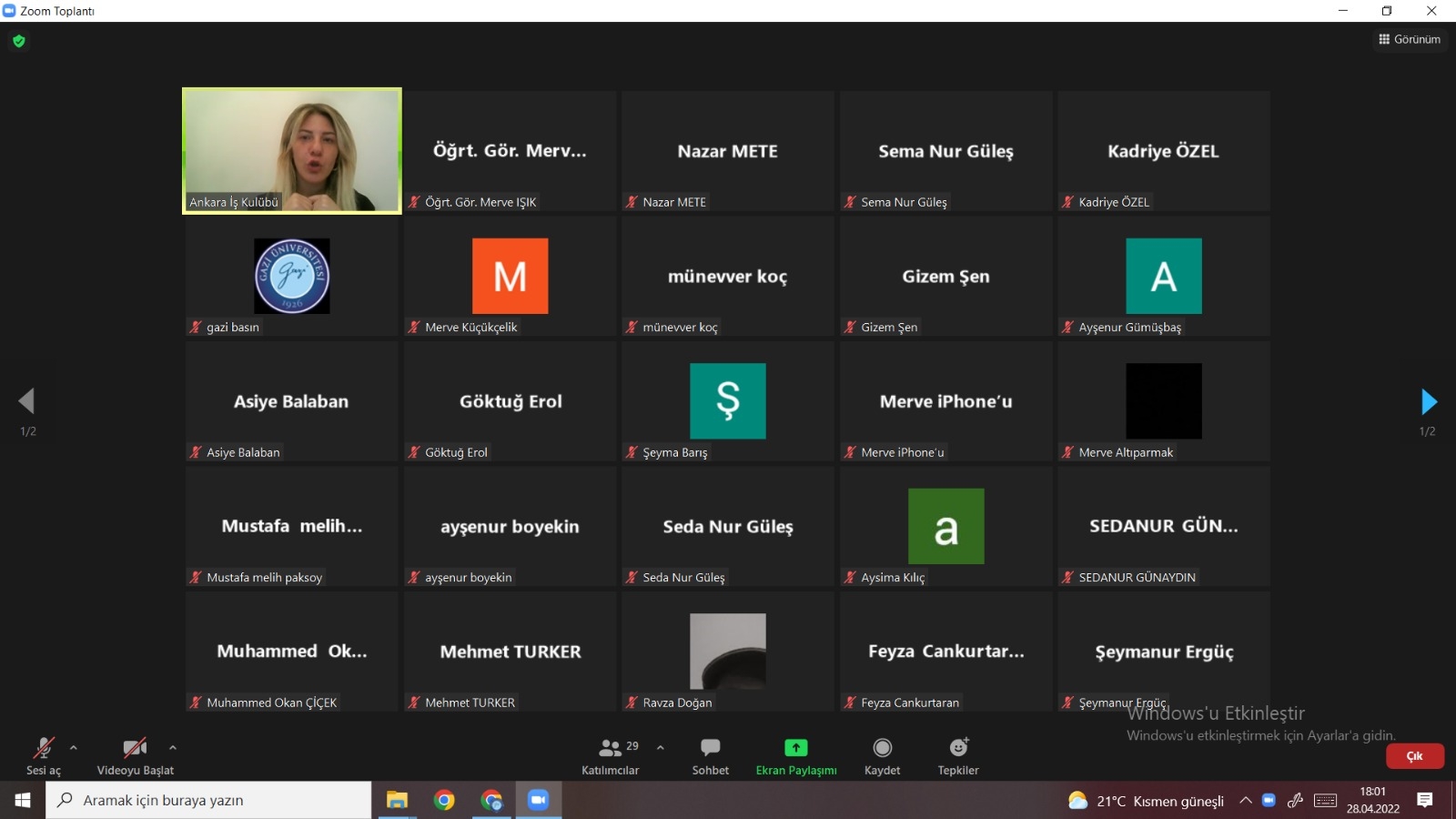Start video with Videoyu Başlat
This screenshot has height=819, width=1456.
pyautogui.click(x=135, y=756)
